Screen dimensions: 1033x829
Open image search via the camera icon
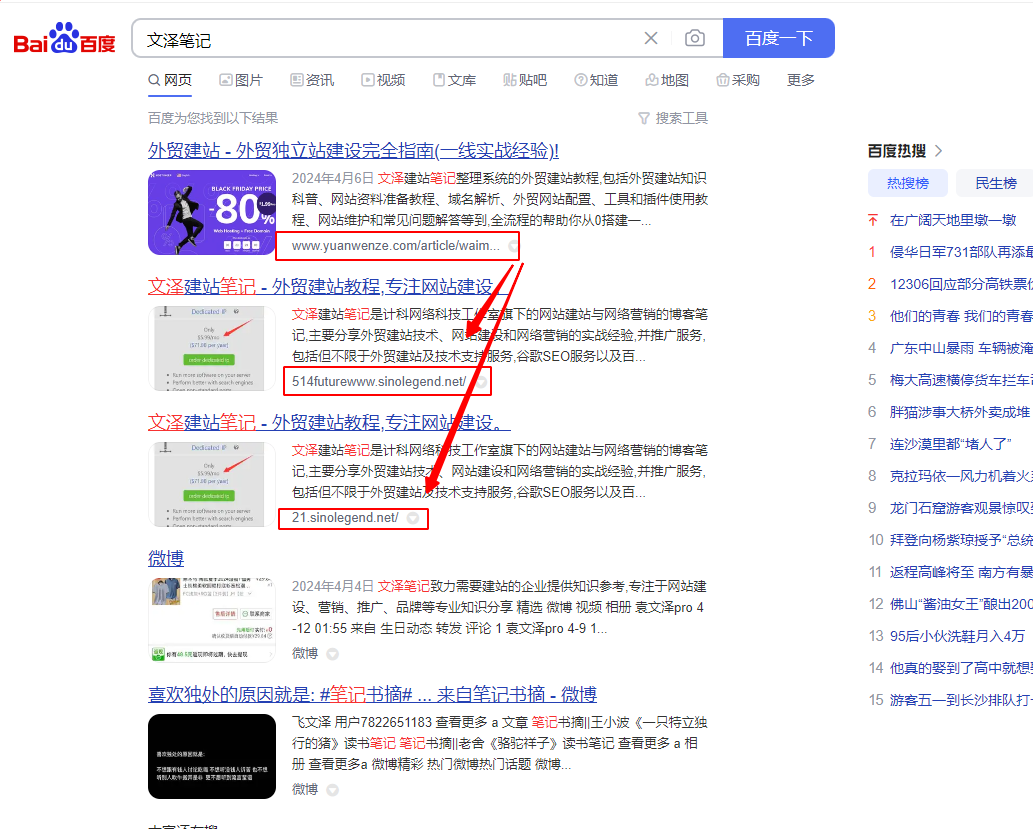694,38
